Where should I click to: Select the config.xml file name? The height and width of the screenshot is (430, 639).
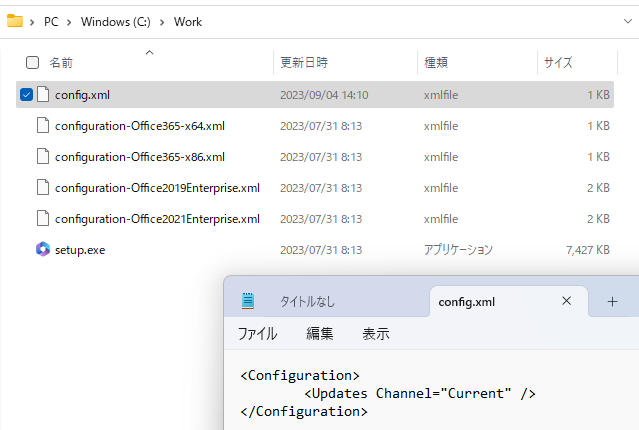point(82,95)
